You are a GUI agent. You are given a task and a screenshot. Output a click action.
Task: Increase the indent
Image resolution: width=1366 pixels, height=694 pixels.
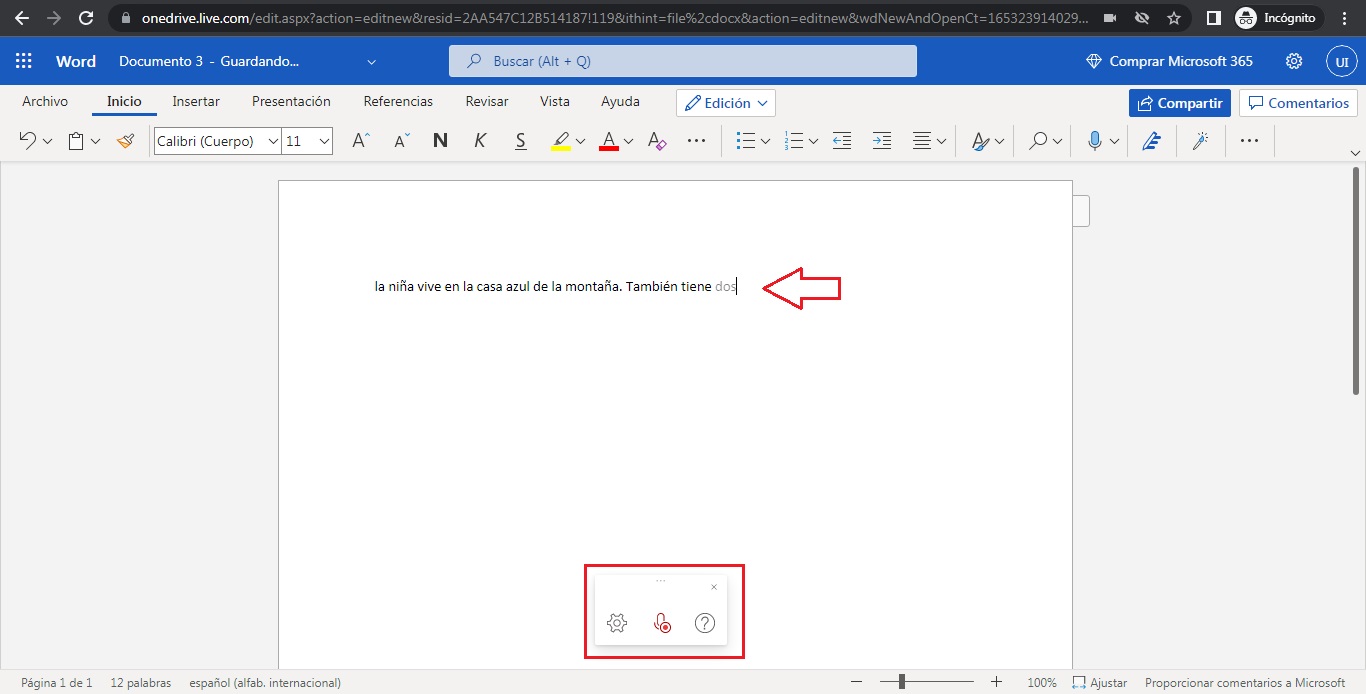coord(881,140)
